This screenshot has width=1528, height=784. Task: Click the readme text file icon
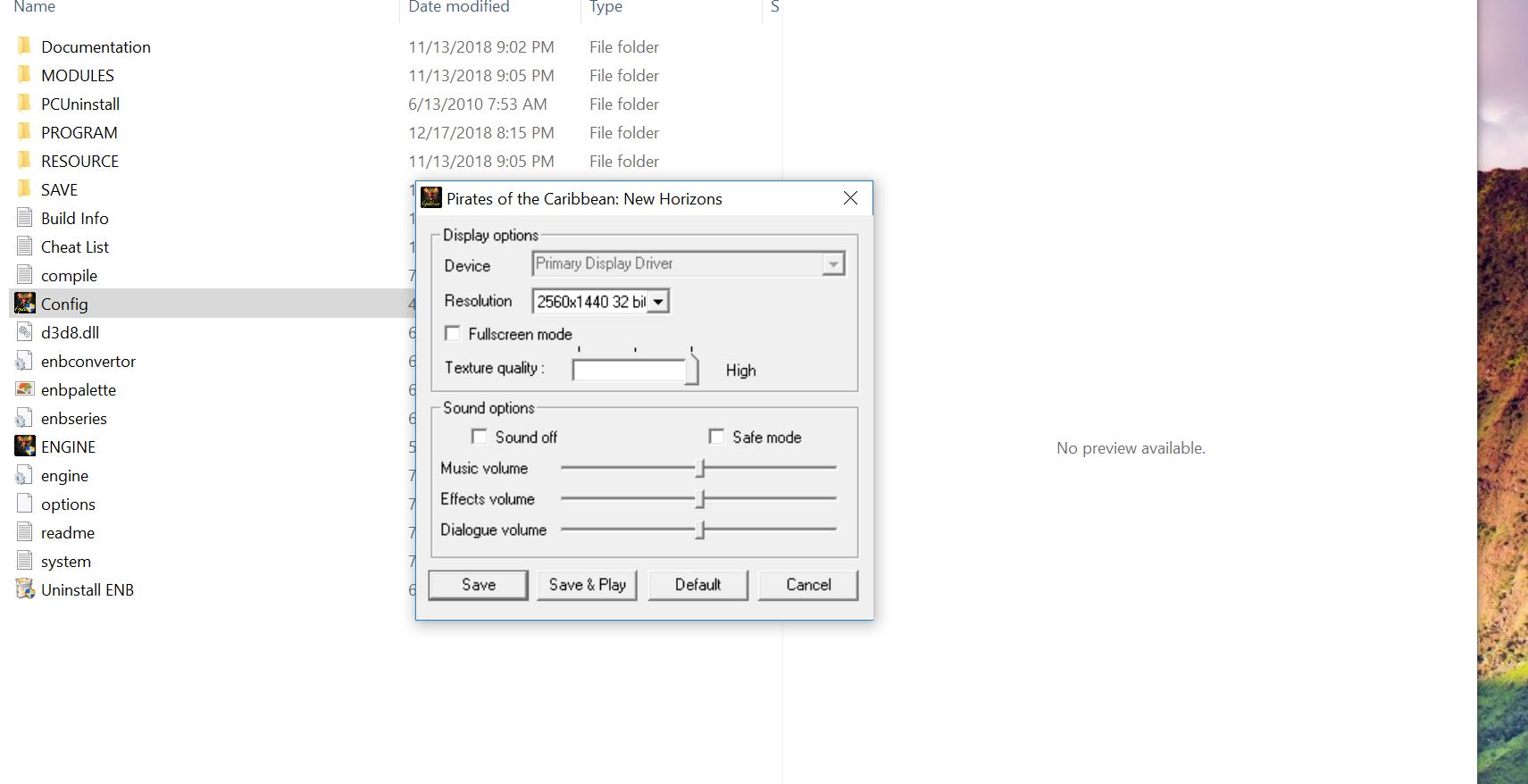[x=25, y=532]
